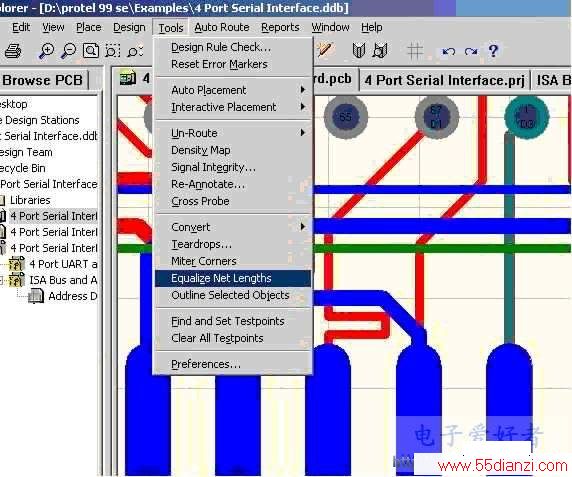
Task: Click the grid settings toolbar icon
Action: click(x=415, y=51)
